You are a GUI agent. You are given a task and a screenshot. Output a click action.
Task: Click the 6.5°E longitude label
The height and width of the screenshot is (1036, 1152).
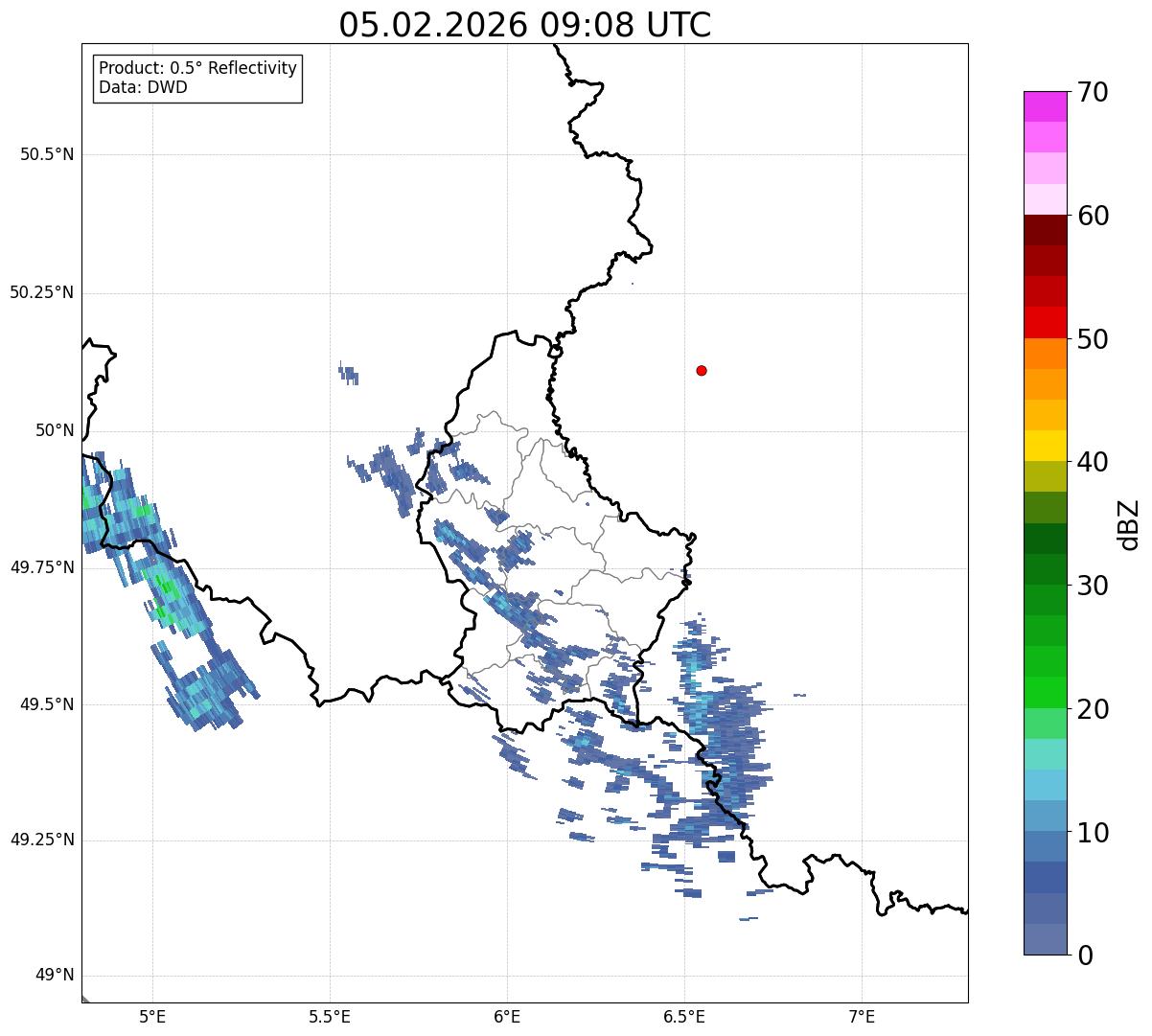point(684,1016)
